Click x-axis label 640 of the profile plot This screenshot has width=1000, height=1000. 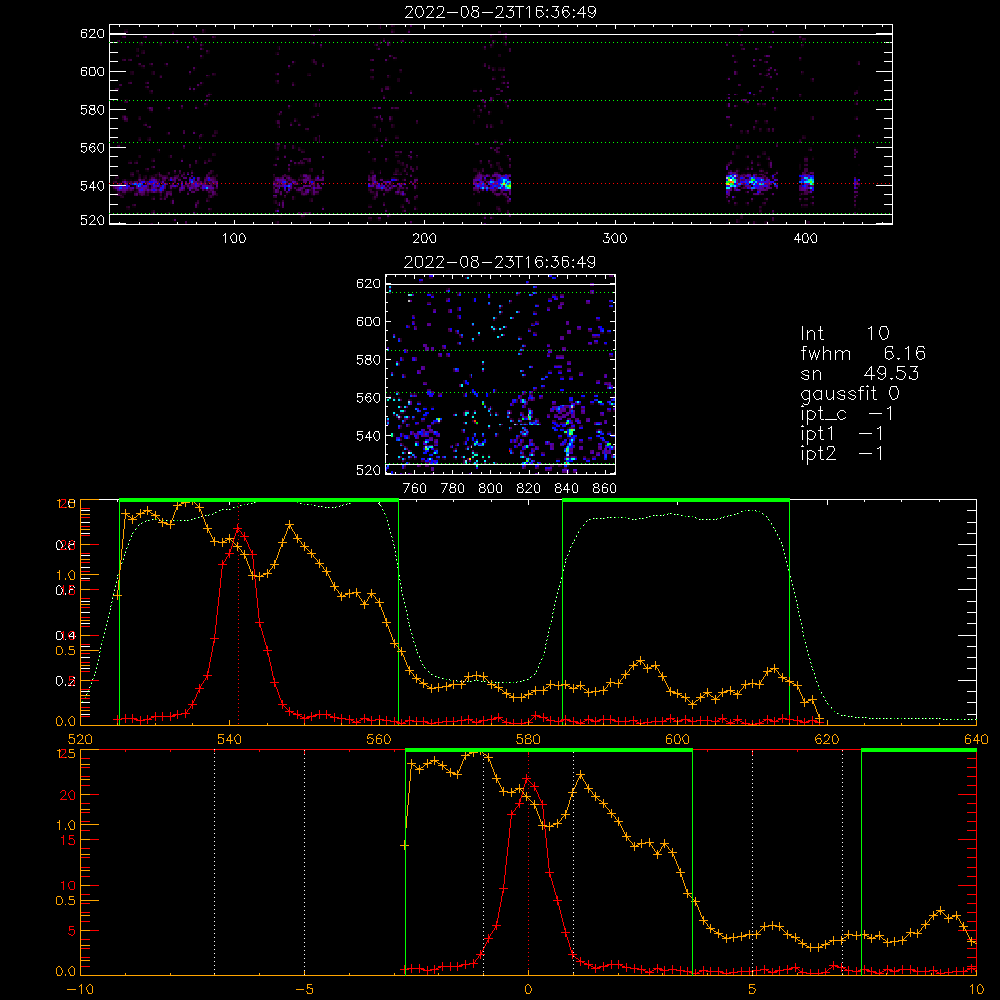coord(976,740)
